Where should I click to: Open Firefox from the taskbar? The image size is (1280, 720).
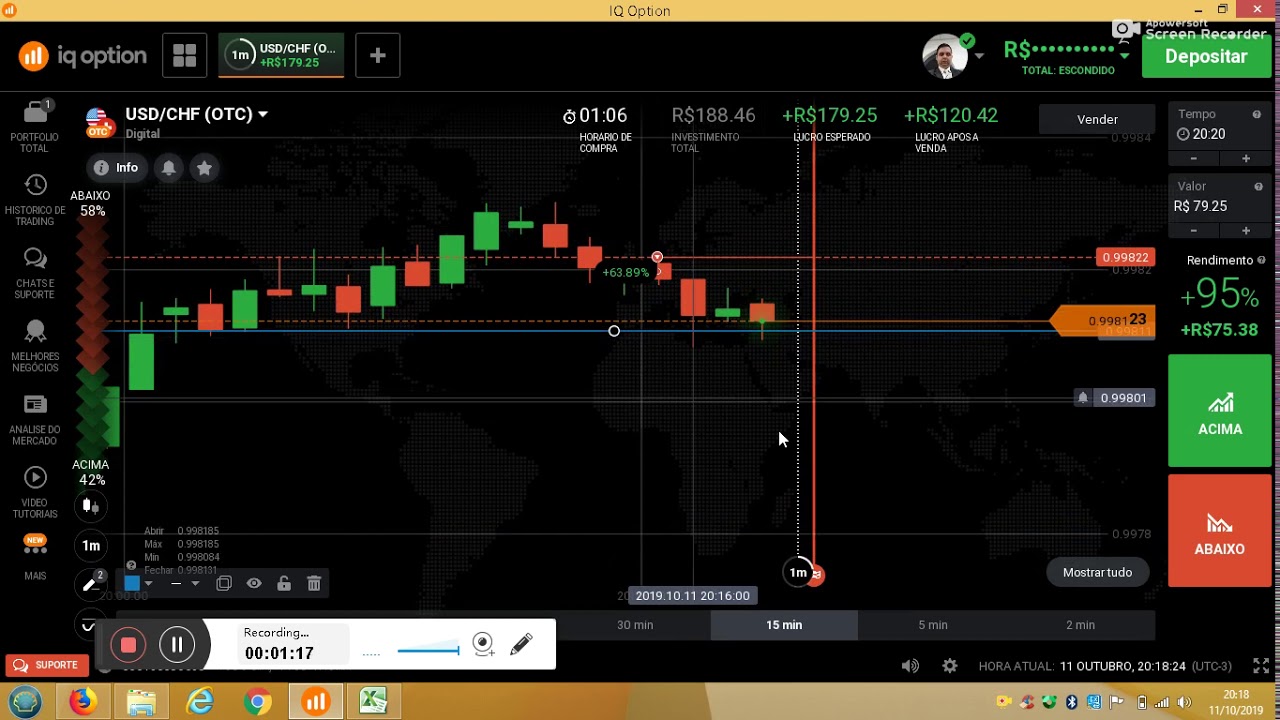tap(82, 702)
